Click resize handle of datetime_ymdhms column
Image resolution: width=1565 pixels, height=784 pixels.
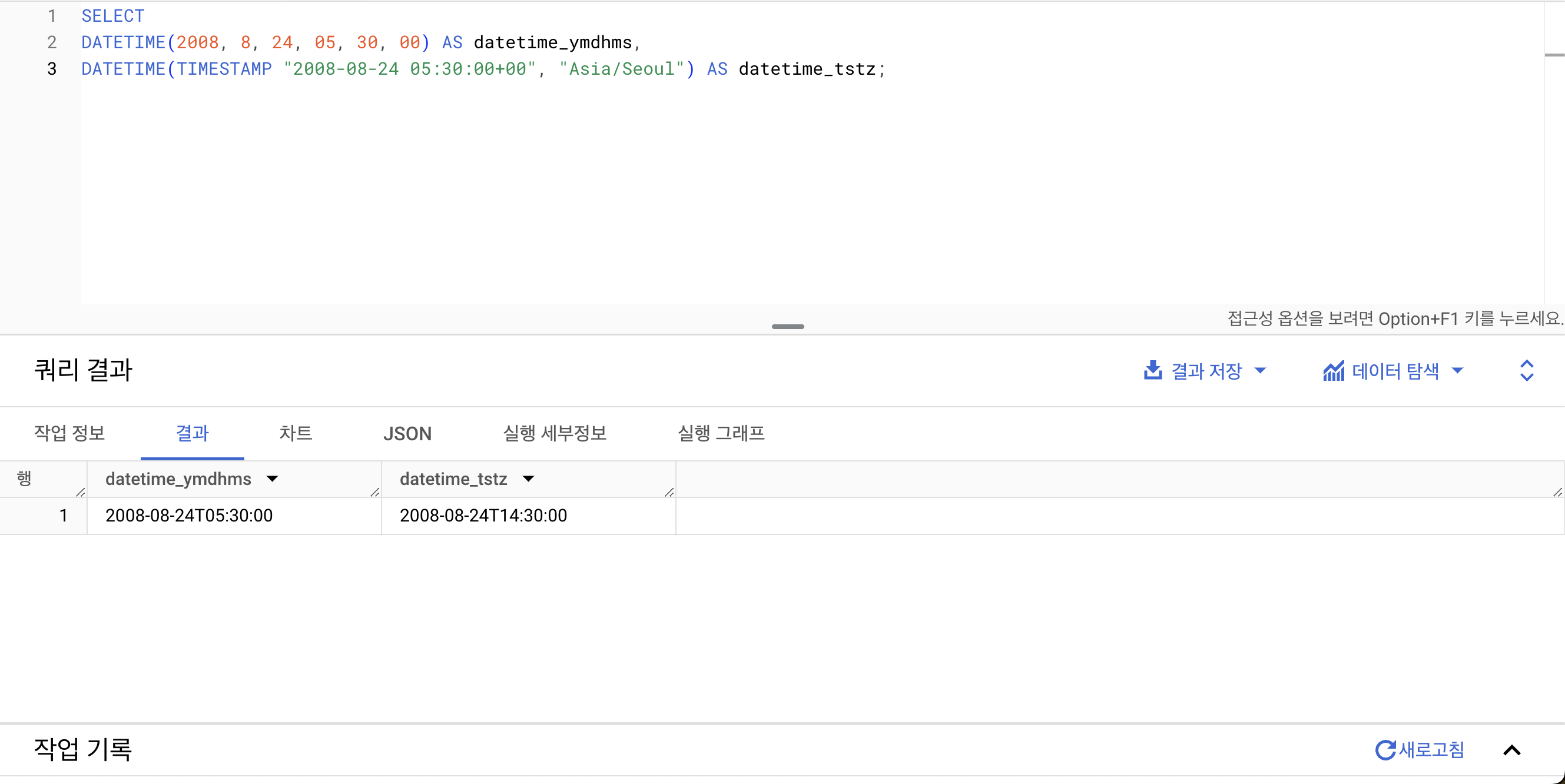[374, 493]
